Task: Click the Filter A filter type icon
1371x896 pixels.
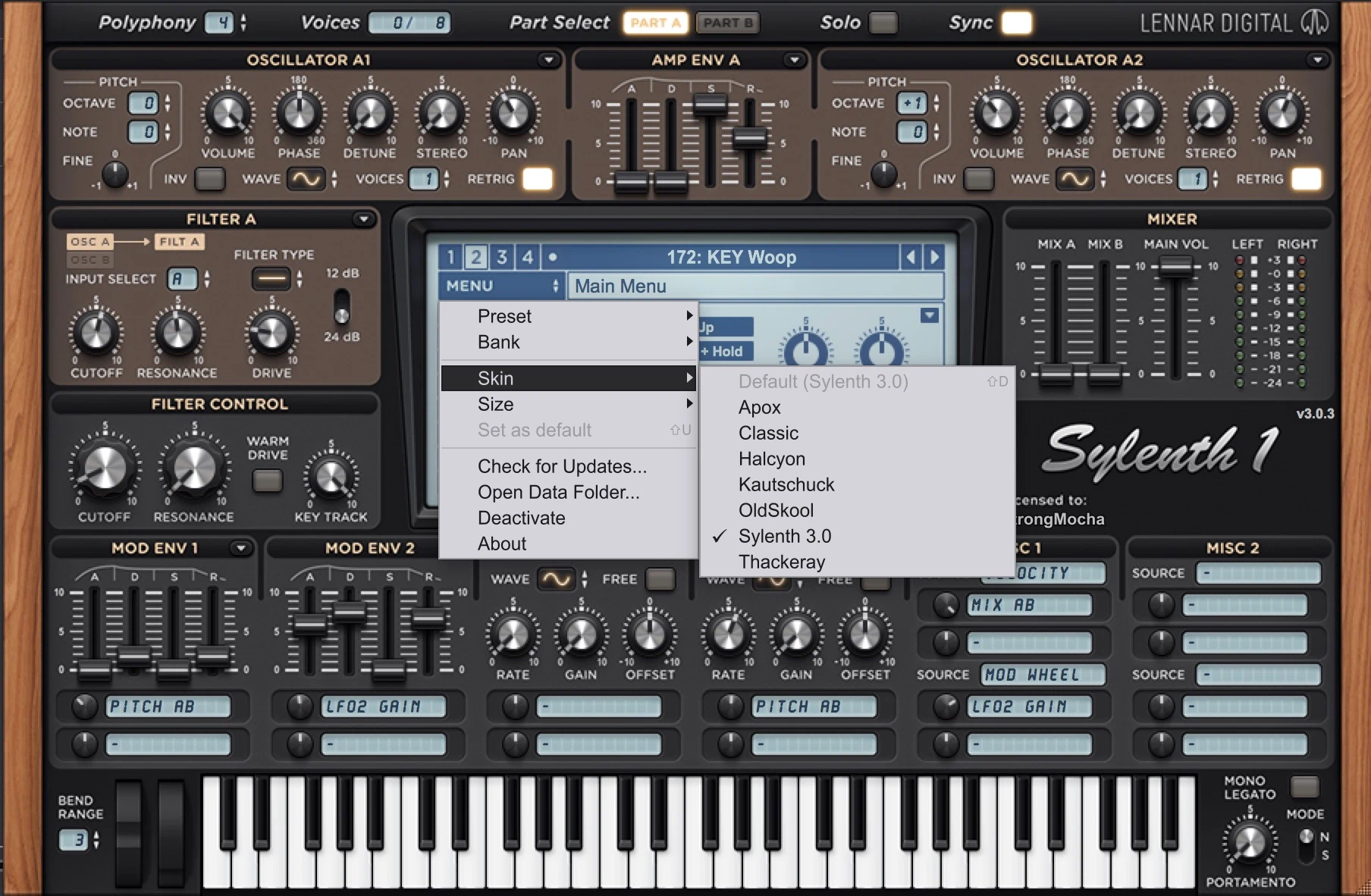Action: 271,279
